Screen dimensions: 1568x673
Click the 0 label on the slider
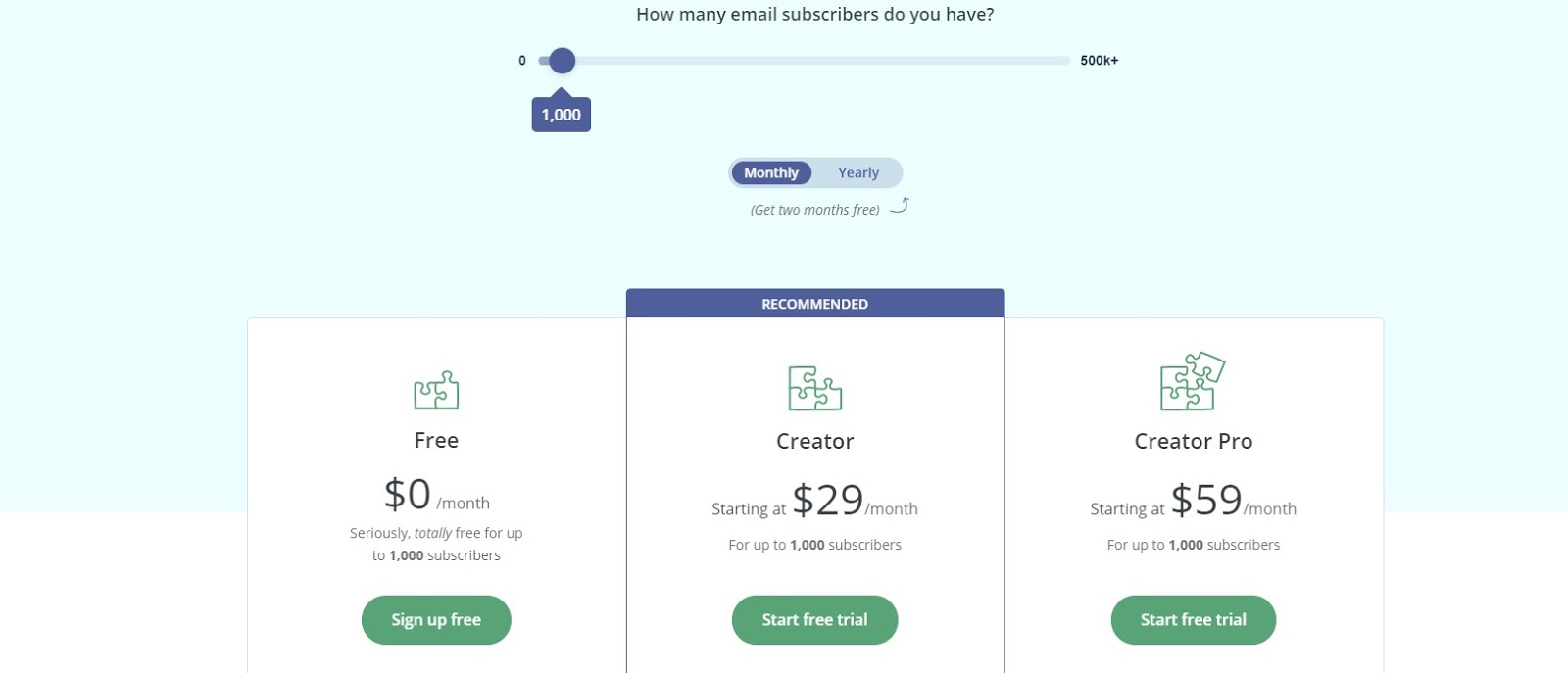[x=521, y=60]
